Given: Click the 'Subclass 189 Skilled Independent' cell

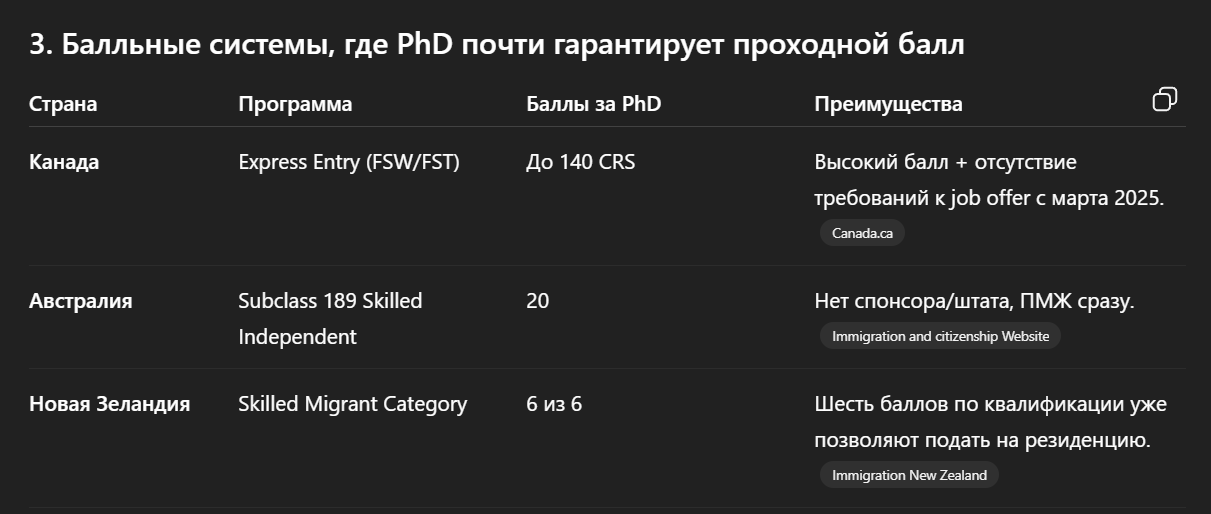Looking at the screenshot, I should point(330,318).
